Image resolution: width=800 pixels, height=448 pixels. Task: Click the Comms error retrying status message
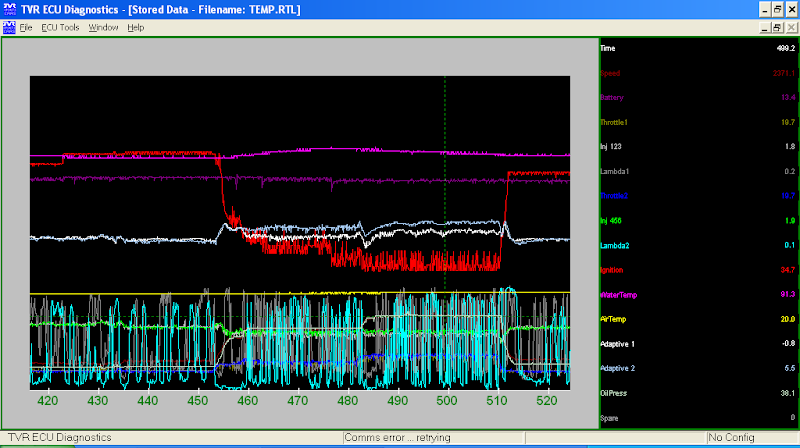[x=397, y=438]
